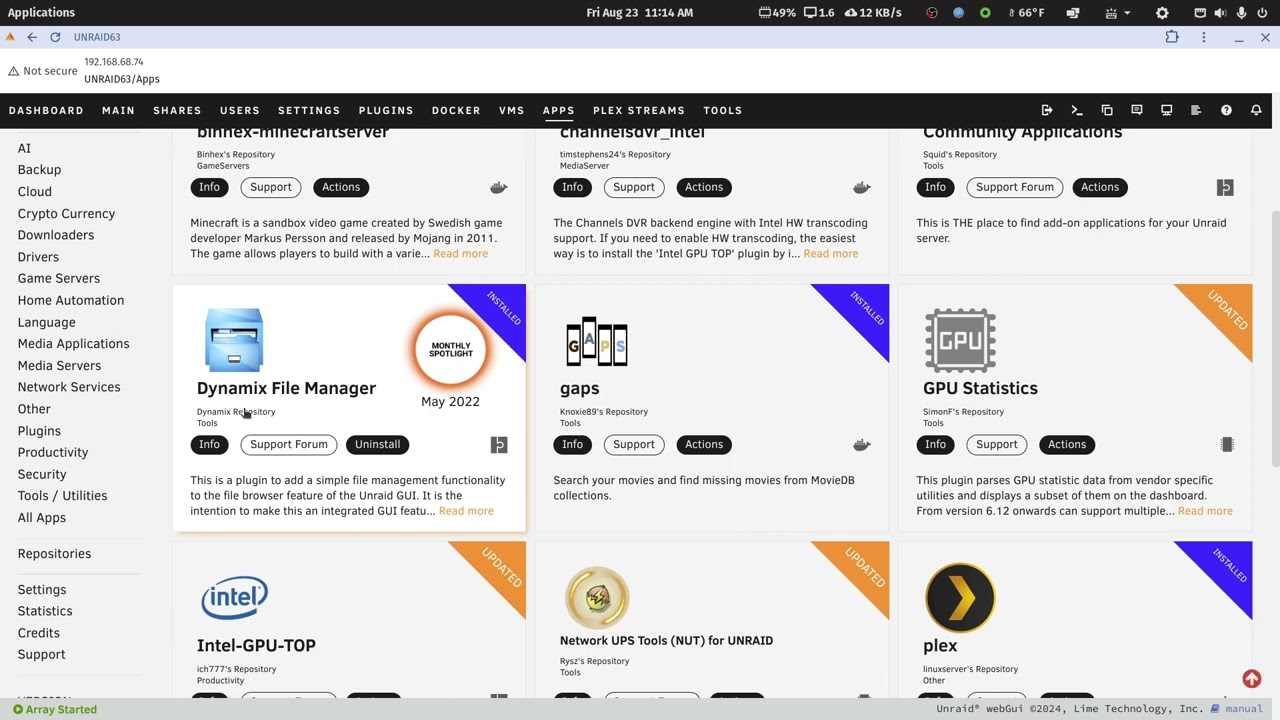Click Support on binhex-minecraftserver card
This screenshot has height=720, width=1280.
click(x=271, y=187)
